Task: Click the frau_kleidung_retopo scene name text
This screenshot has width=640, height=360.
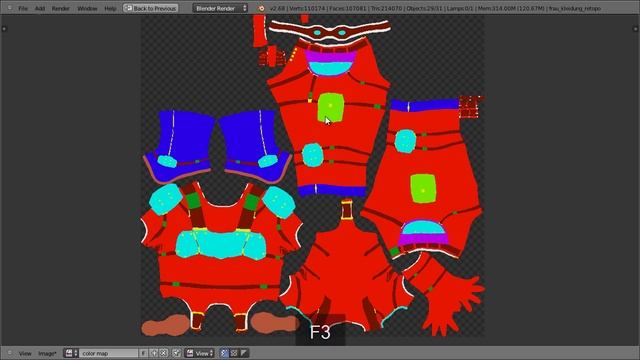Action: click(x=575, y=8)
